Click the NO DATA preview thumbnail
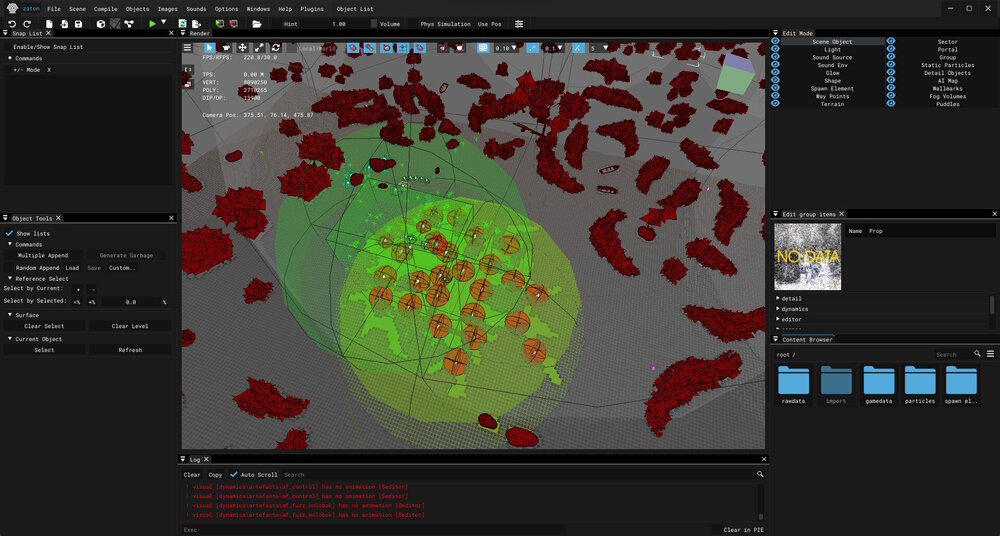The height and width of the screenshot is (536, 1000). point(807,257)
